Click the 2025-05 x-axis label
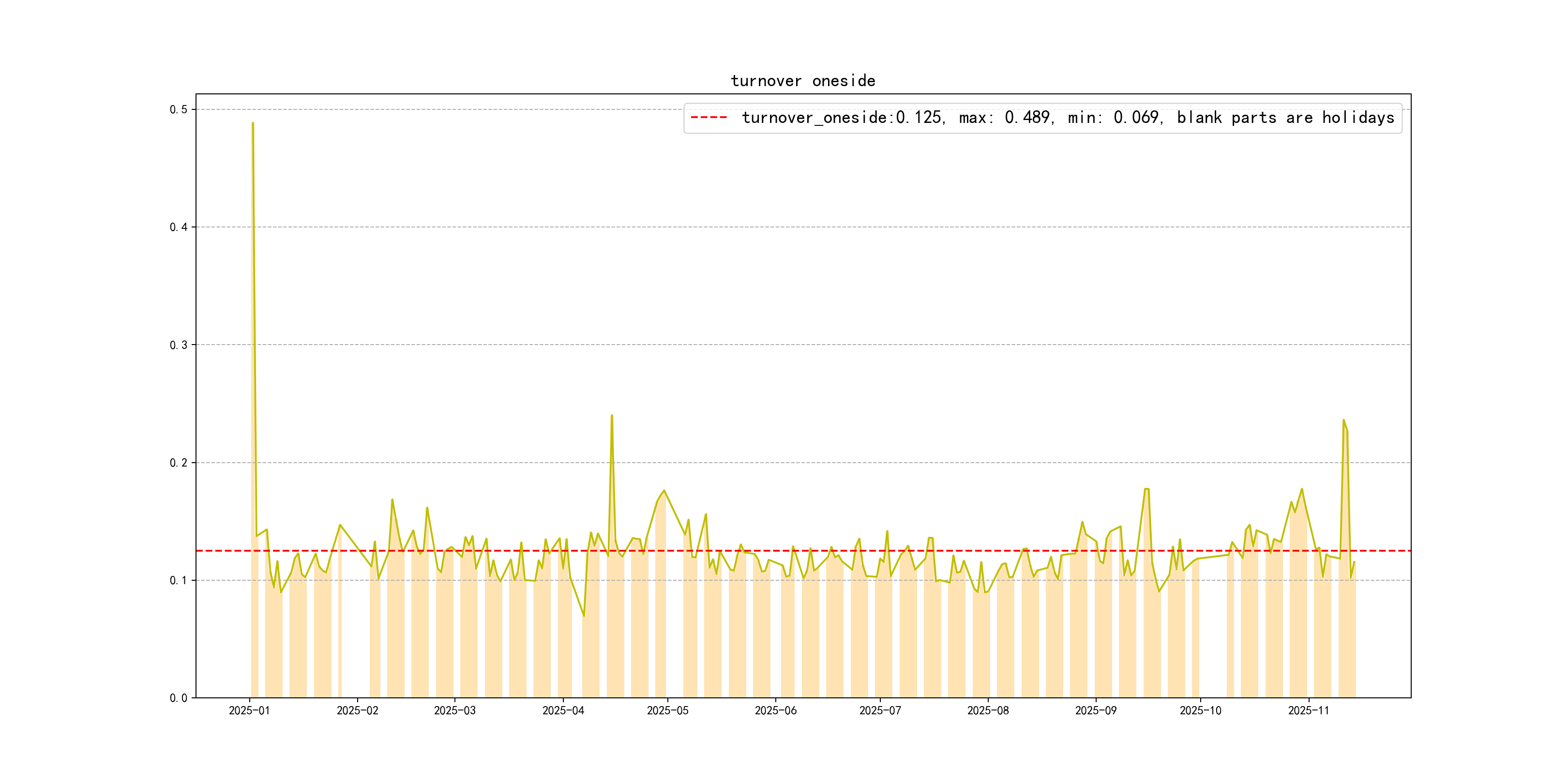This screenshot has width=1568, height=784. 667,710
